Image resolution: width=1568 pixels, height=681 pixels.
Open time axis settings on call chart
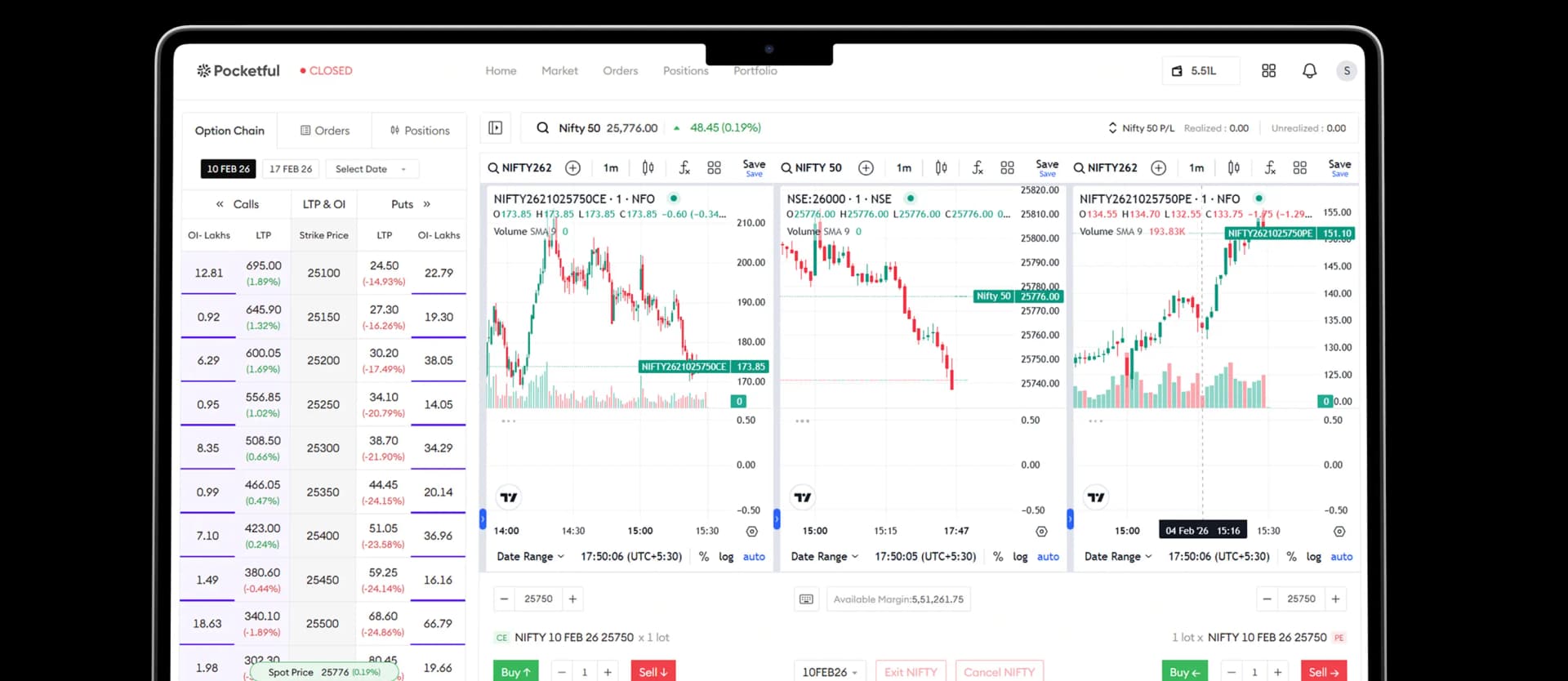coord(752,532)
